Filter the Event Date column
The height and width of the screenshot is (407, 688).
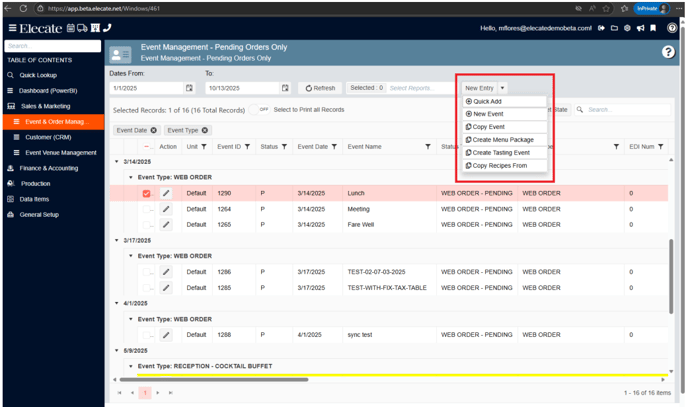[334, 147]
